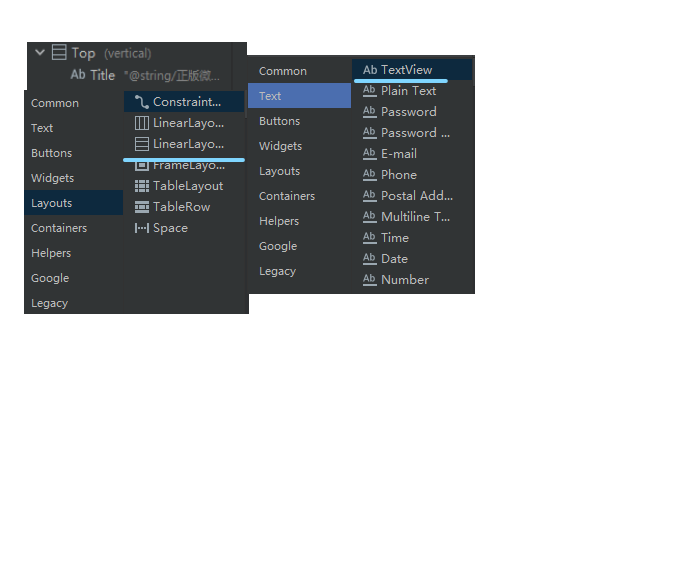Pick the ConstraintLayout icon item

184,102
